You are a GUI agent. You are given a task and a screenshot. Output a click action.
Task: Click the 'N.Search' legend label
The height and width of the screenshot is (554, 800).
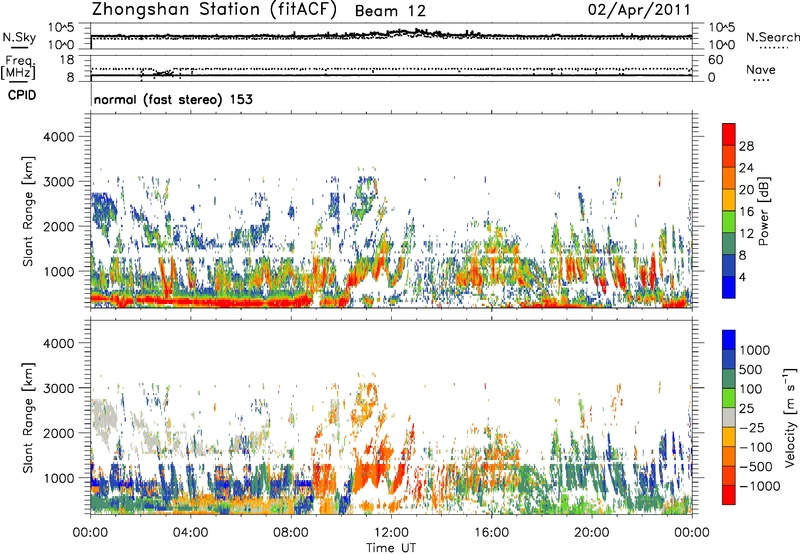(772, 37)
